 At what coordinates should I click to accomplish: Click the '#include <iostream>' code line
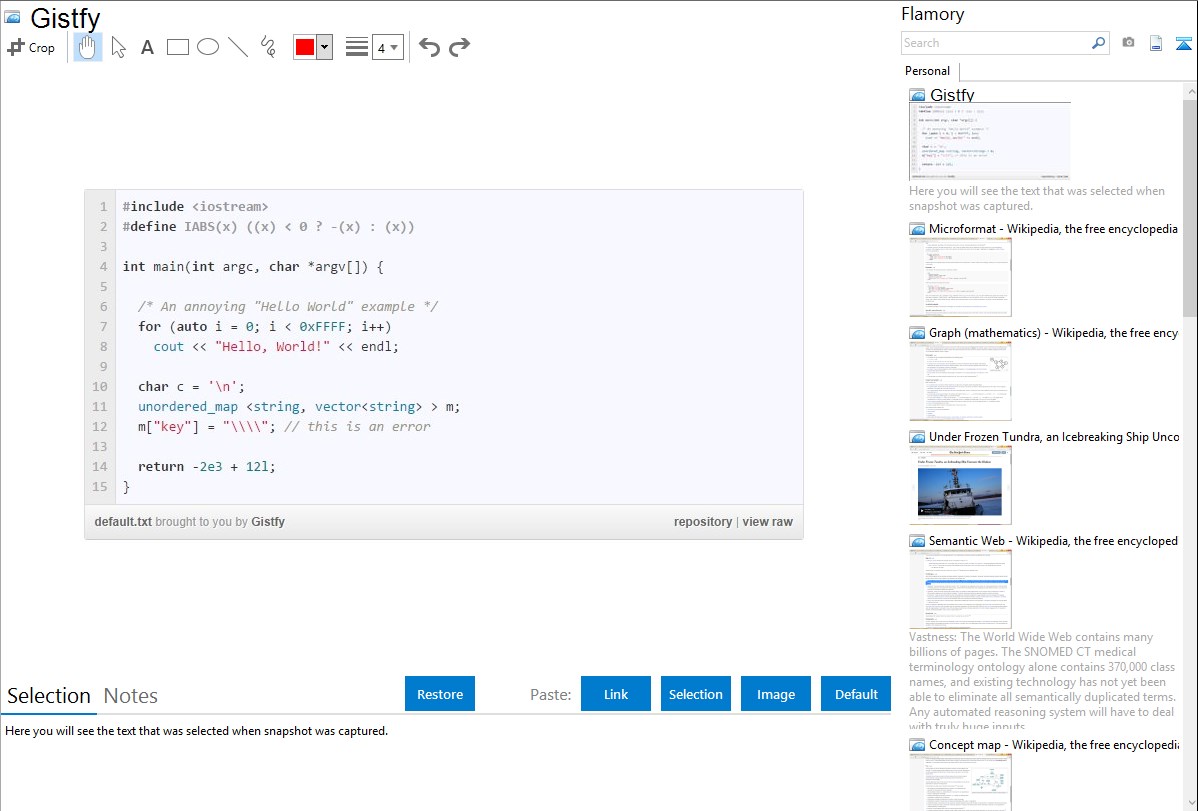[196, 206]
